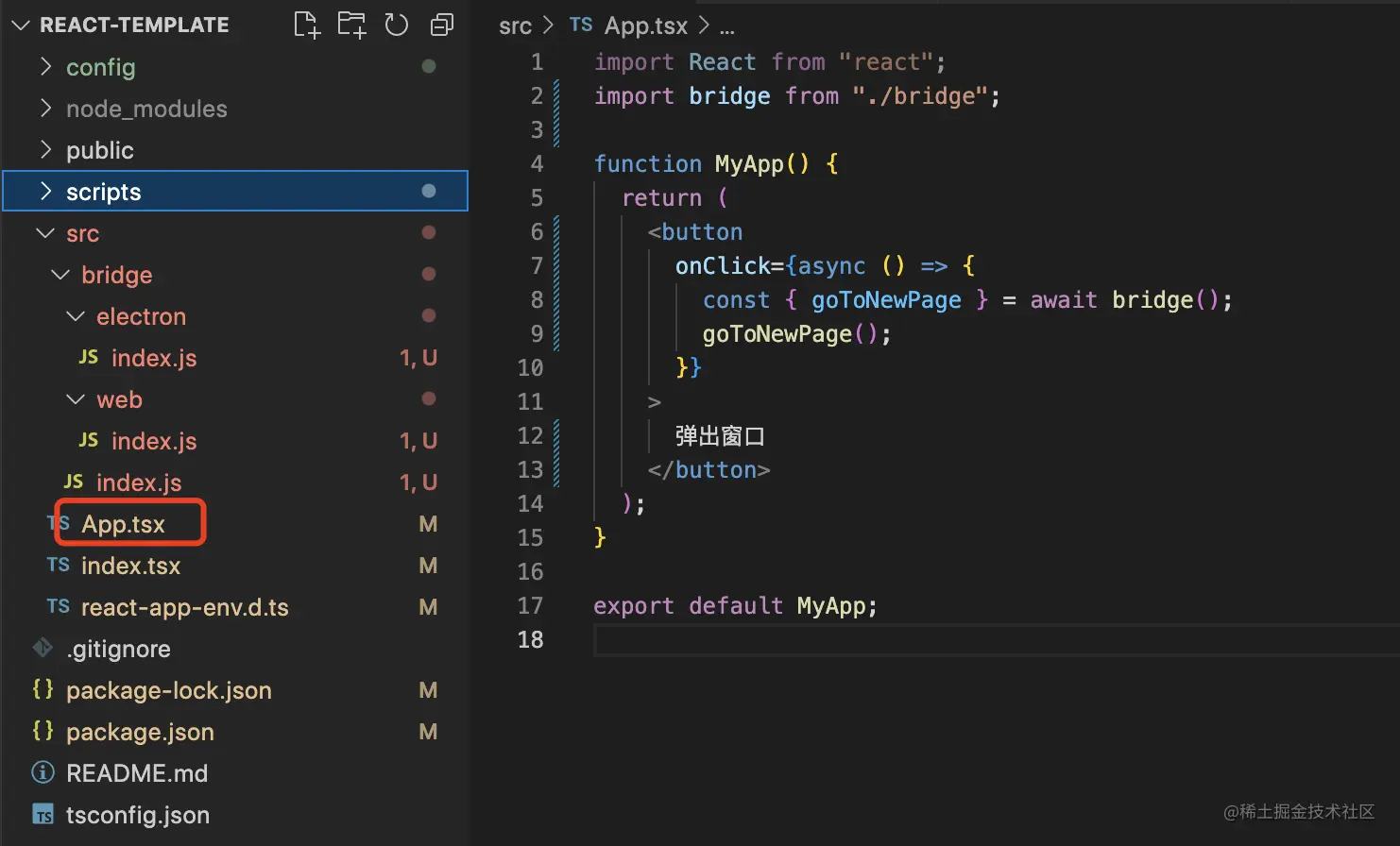Click the info icon beside README.md
This screenshot has height=846, width=1400.
click(43, 773)
